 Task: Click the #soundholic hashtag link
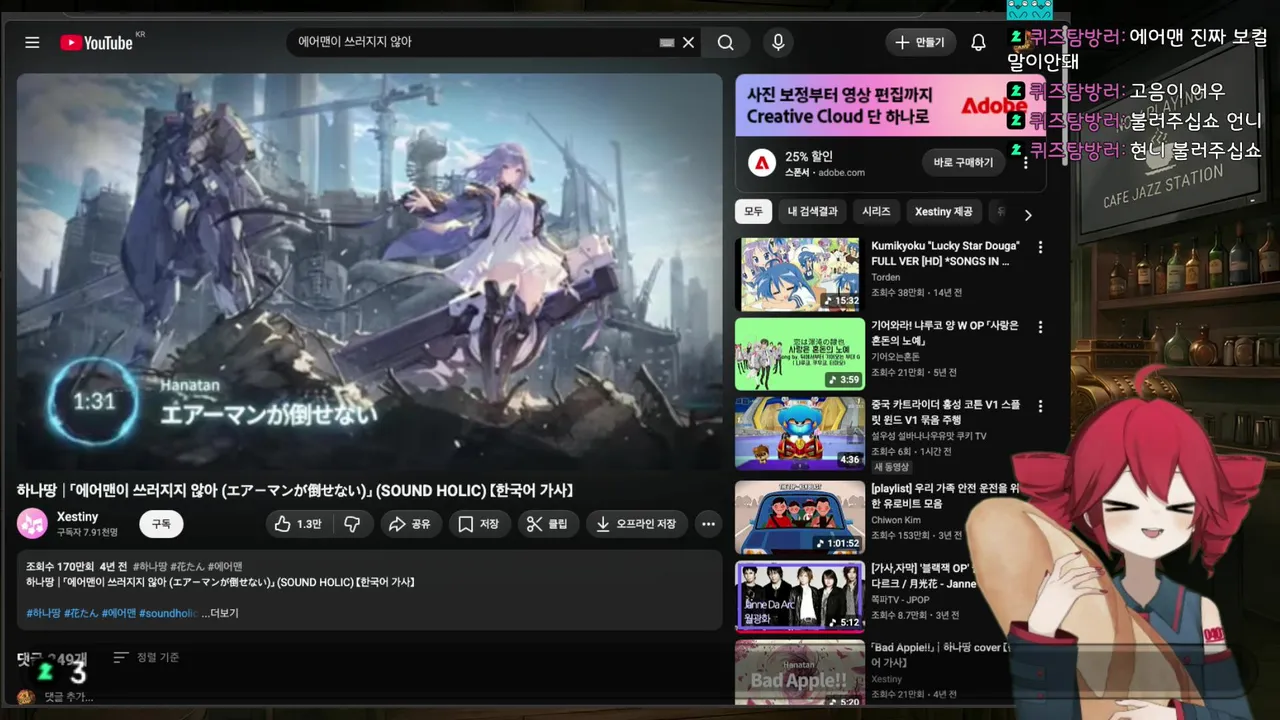tap(168, 613)
